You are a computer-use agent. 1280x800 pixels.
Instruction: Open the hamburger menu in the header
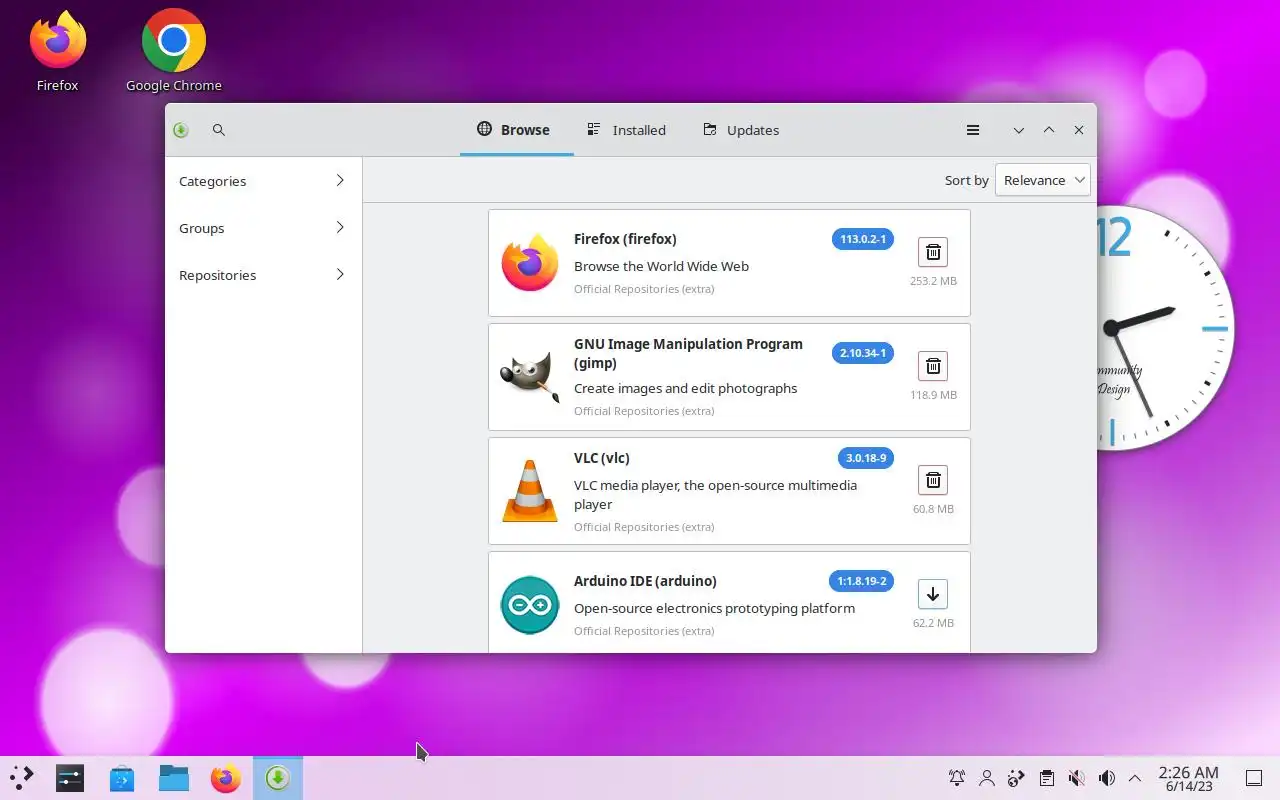(x=973, y=130)
